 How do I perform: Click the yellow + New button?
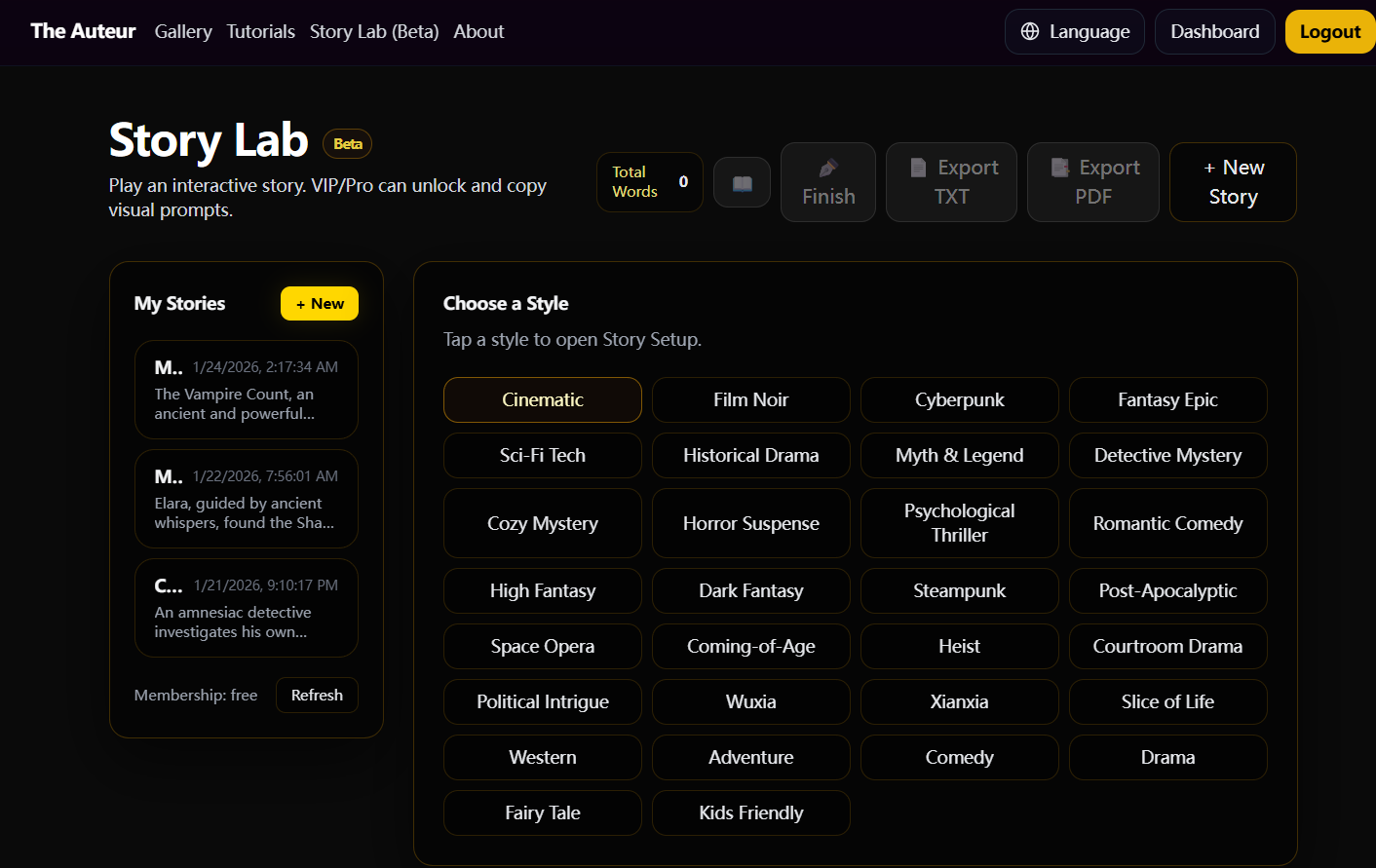point(320,304)
